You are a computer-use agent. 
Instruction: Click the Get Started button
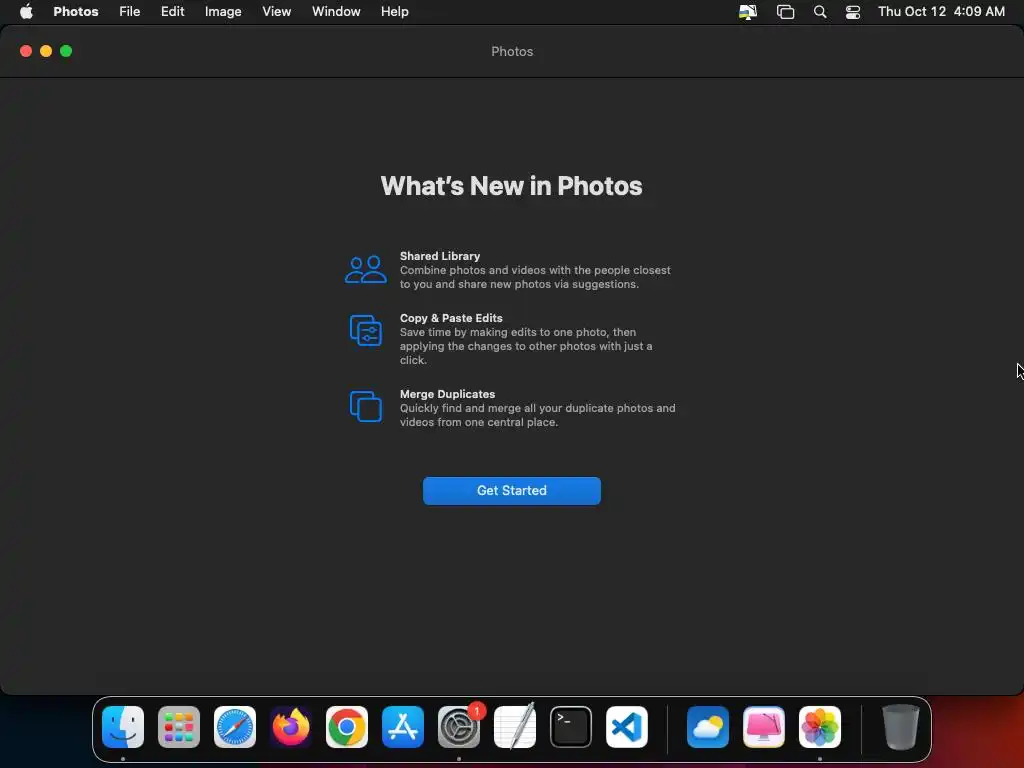pyautogui.click(x=511, y=490)
